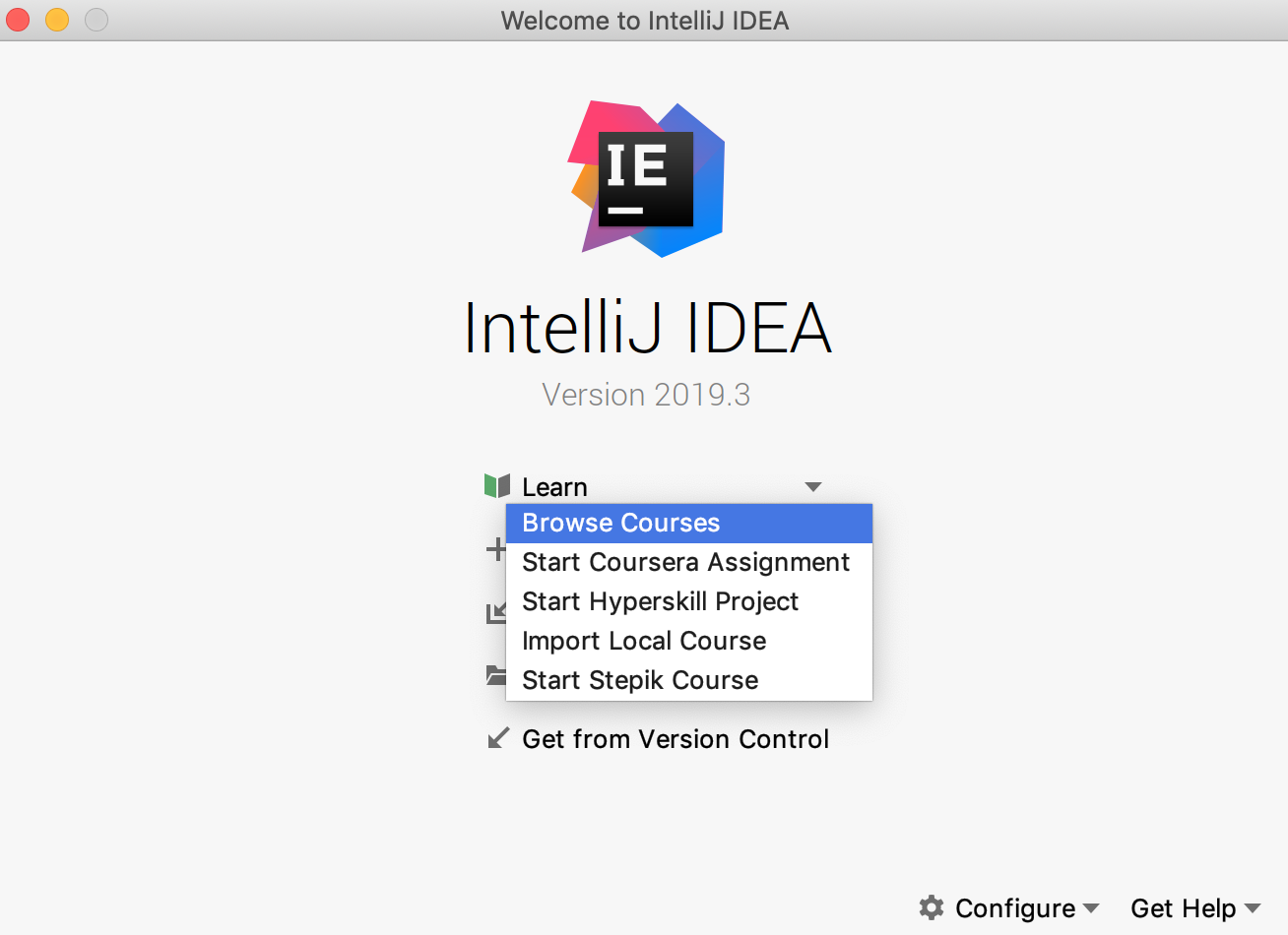The height and width of the screenshot is (935, 1288).
Task: Choose Start Coursera Assignment
Action: tap(689, 562)
